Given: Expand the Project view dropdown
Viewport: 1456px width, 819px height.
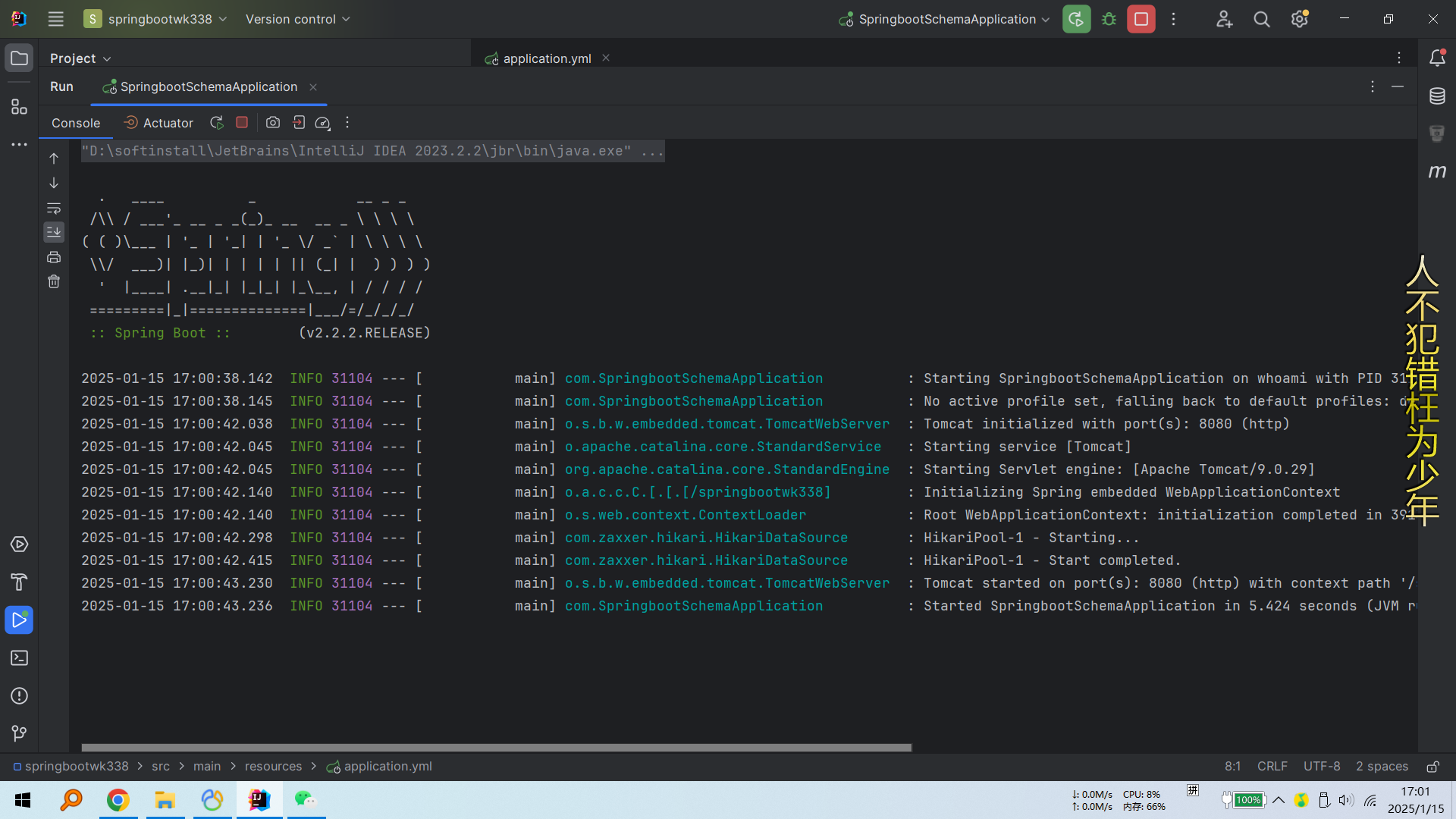Looking at the screenshot, I should click(x=80, y=58).
